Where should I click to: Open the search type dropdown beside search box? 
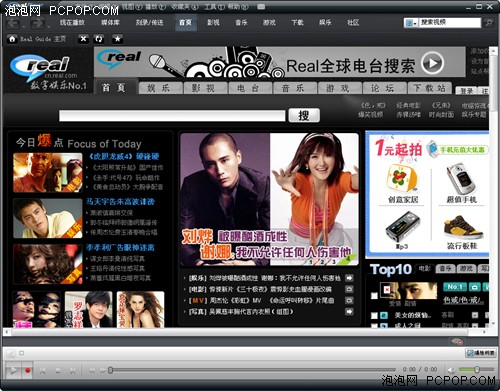pos(410,23)
